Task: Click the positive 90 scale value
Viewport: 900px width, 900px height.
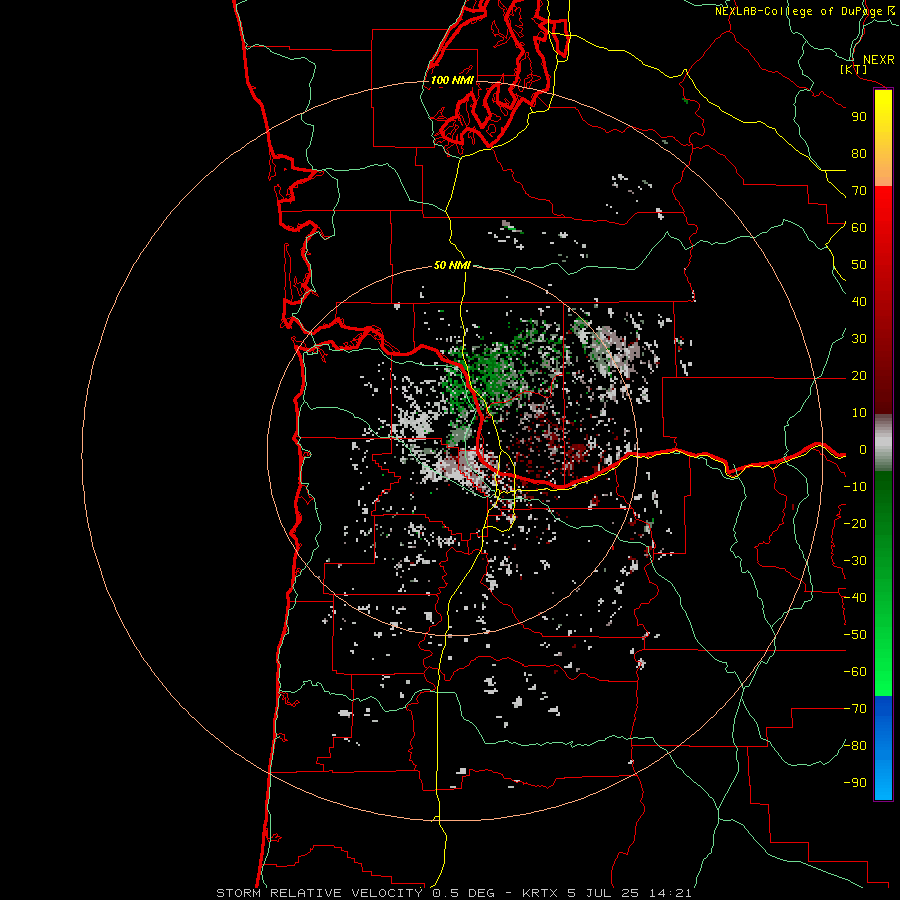Action: (859, 117)
